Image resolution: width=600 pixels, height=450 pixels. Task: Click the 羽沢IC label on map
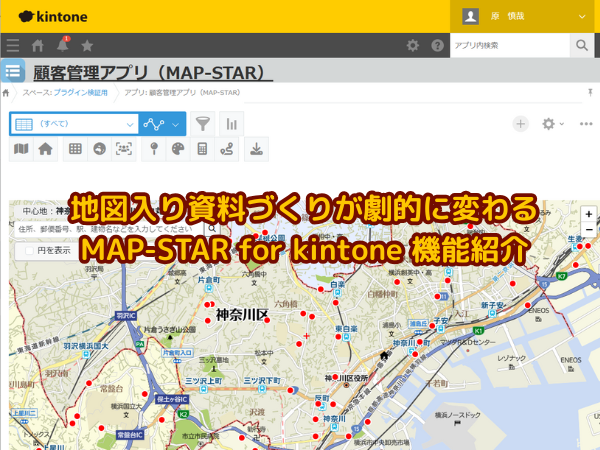(126, 316)
